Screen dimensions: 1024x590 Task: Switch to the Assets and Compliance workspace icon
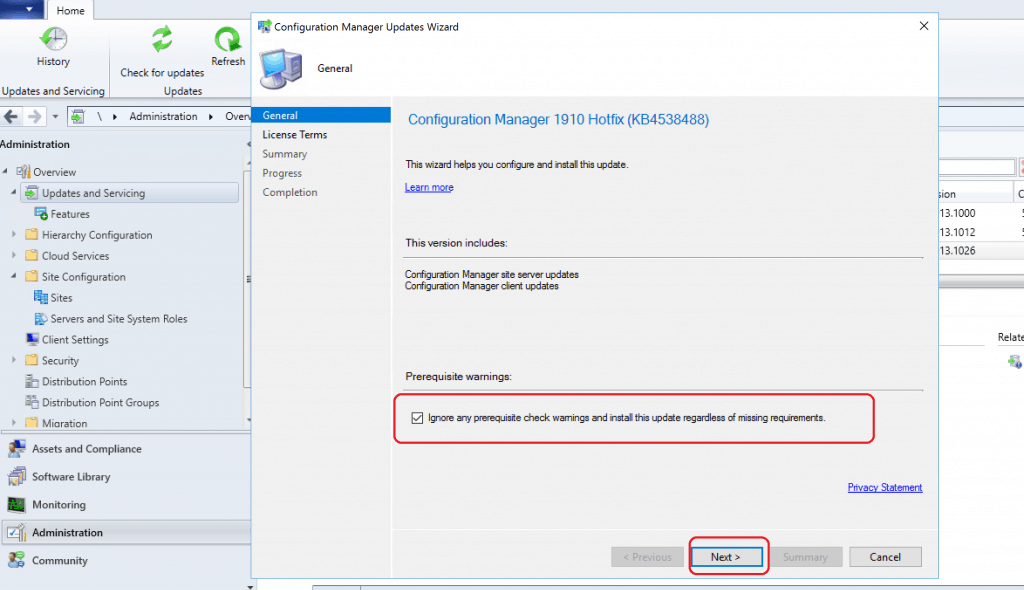pos(17,448)
